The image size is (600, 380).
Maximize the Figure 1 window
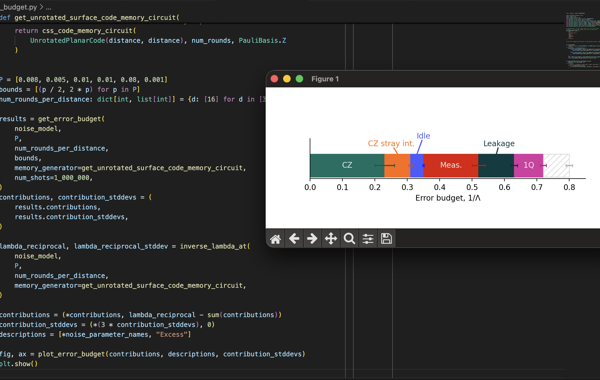pyautogui.click(x=300, y=79)
